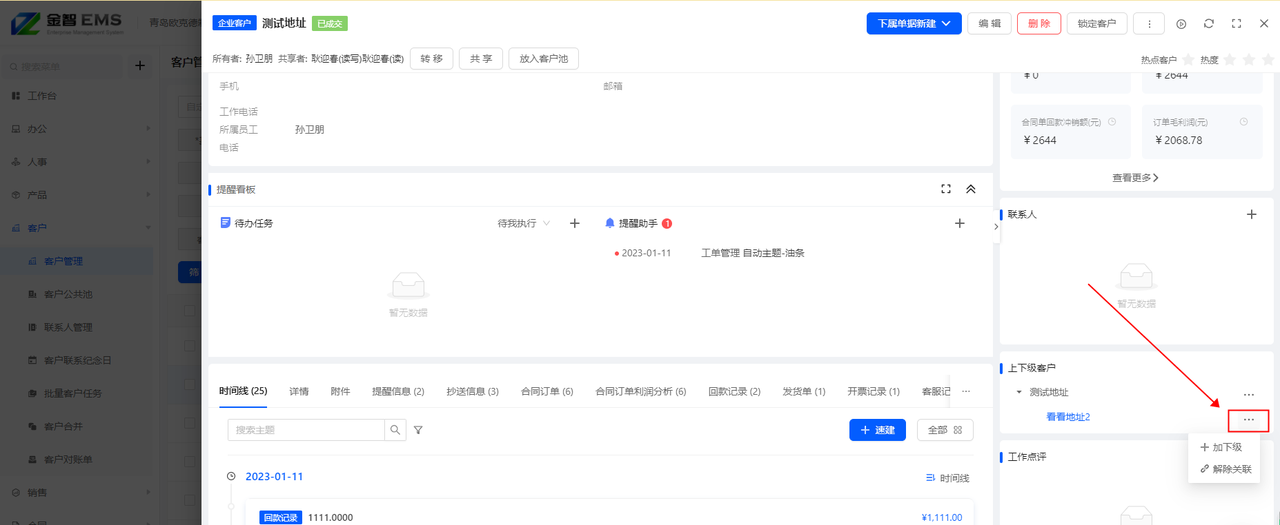Click the 编辑 button
This screenshot has width=1280, height=525.
[989, 23]
